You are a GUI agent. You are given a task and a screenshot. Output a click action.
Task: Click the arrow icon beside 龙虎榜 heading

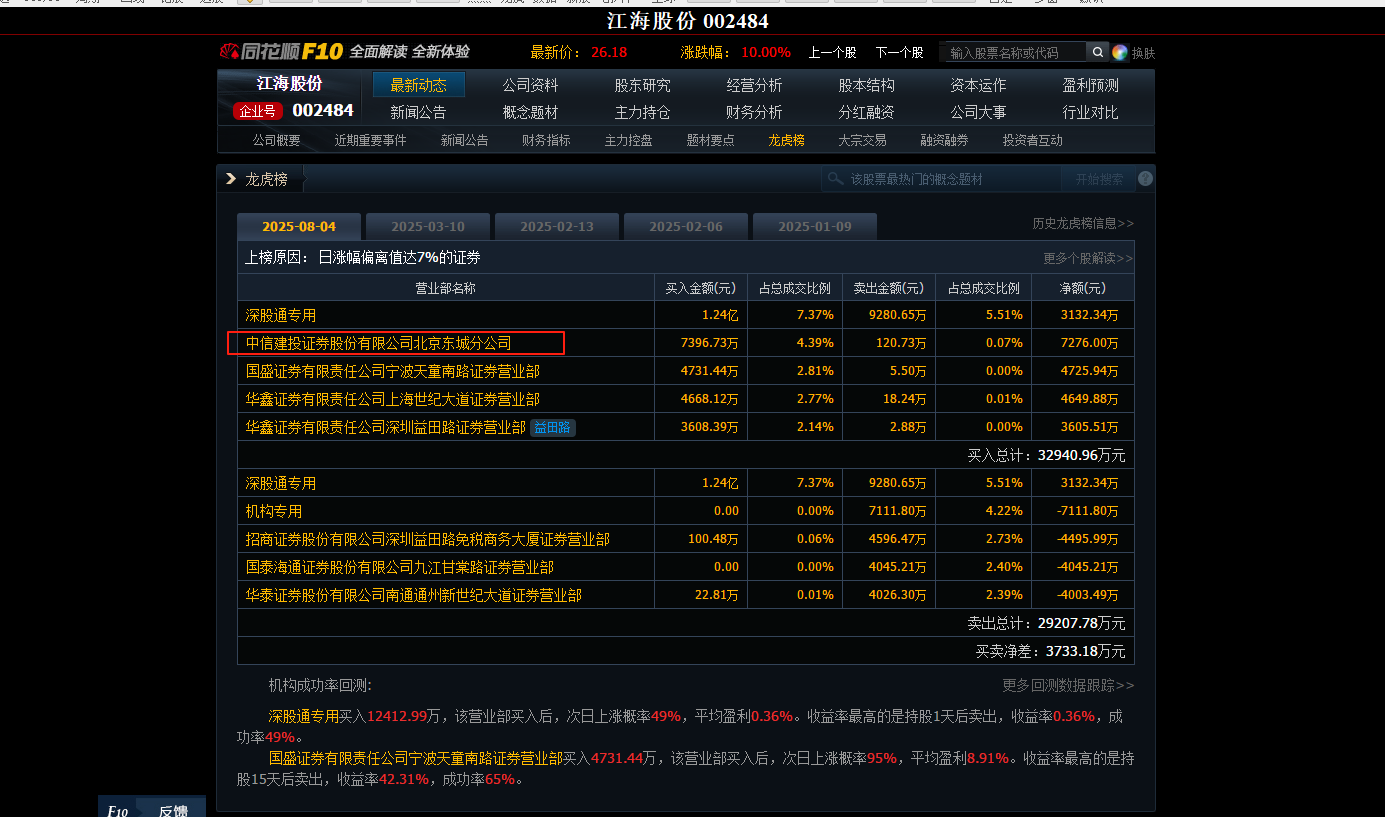point(231,179)
